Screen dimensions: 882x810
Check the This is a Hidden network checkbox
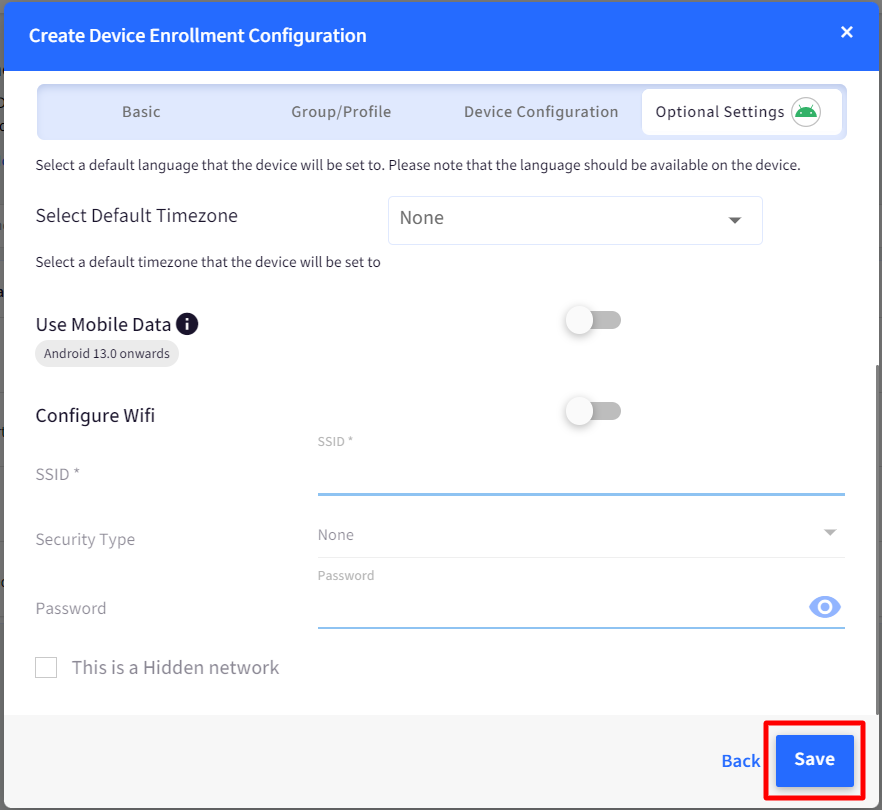[46, 667]
